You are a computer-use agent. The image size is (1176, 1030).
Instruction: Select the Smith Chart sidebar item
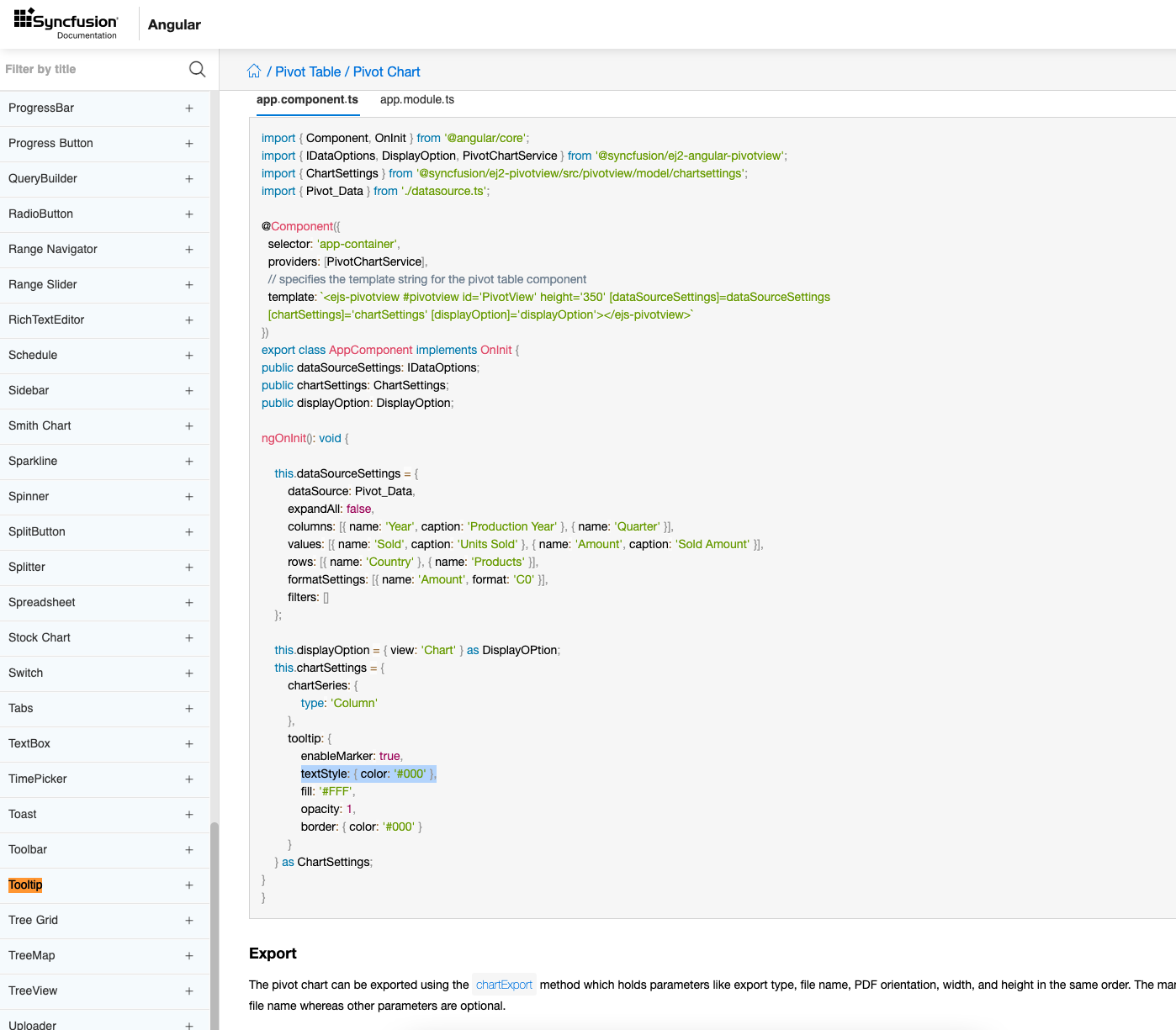coord(40,425)
